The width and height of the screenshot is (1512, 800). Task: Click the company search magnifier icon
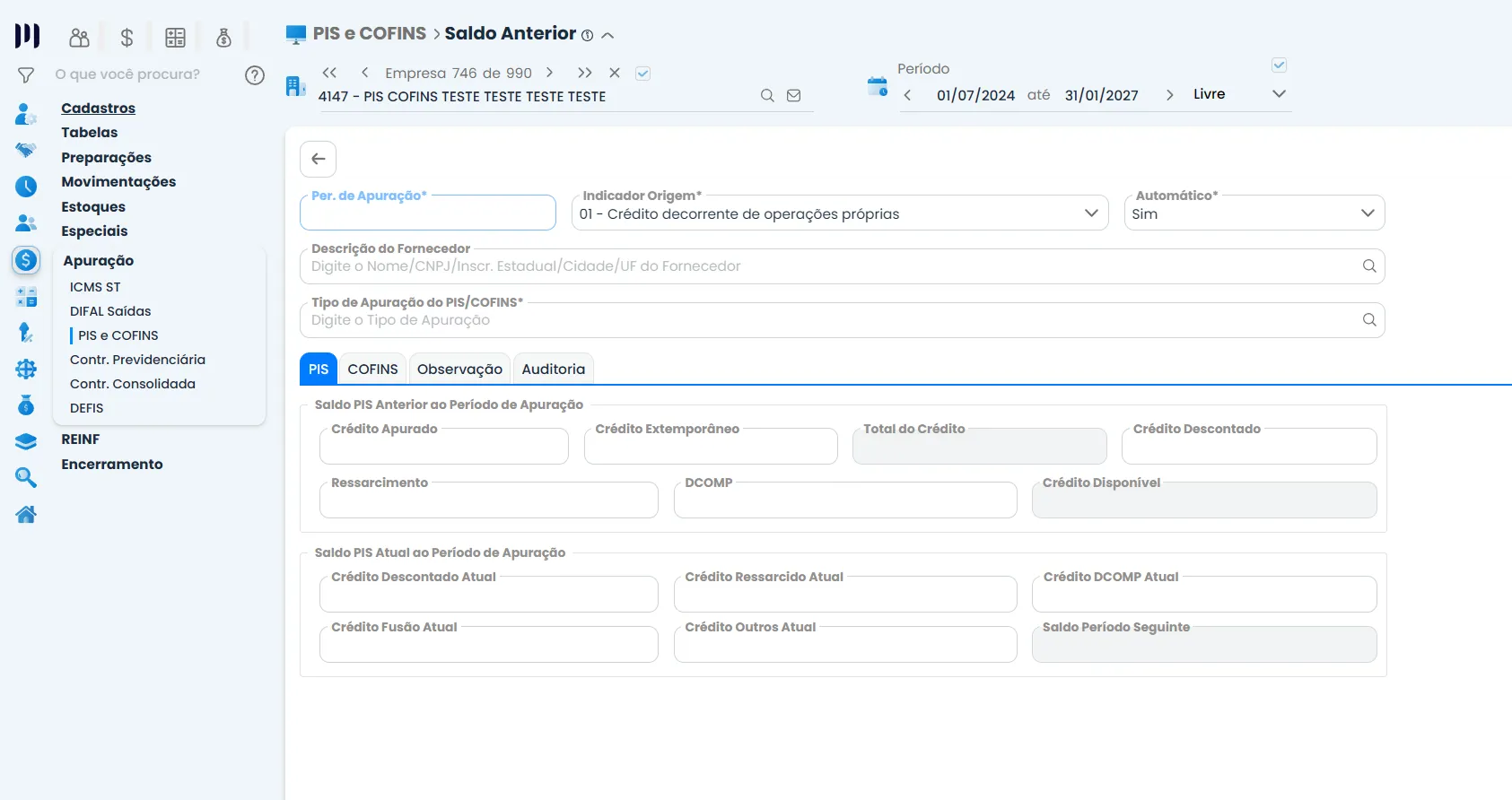tap(767, 95)
